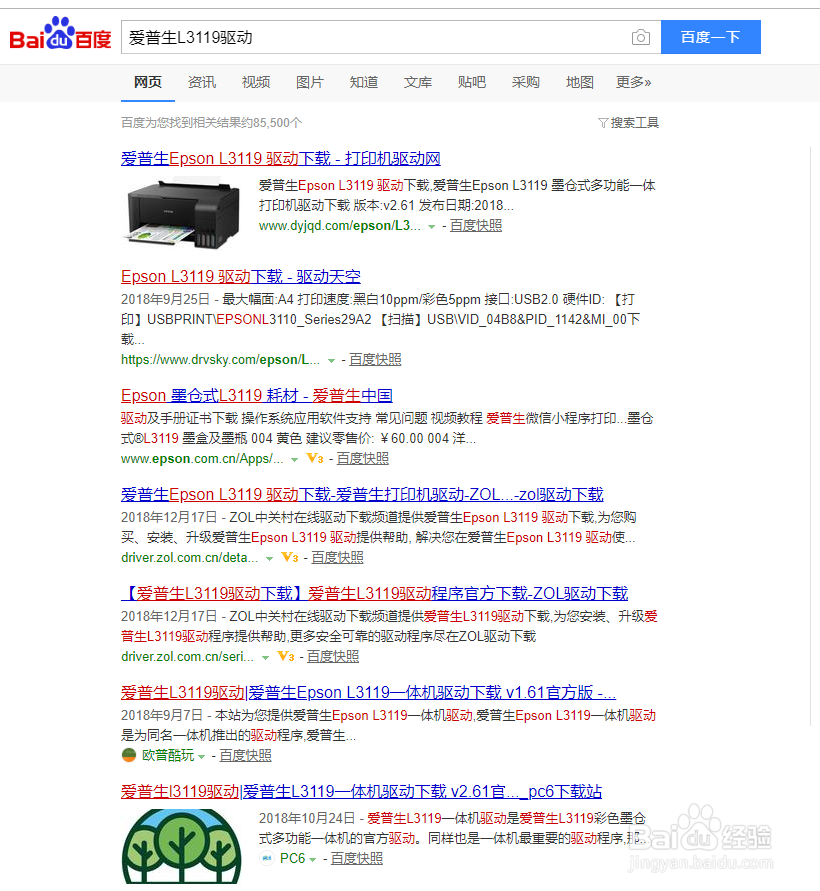
Task: Expand dropdown arrow next to epson.com.cn URL
Action: (294, 460)
